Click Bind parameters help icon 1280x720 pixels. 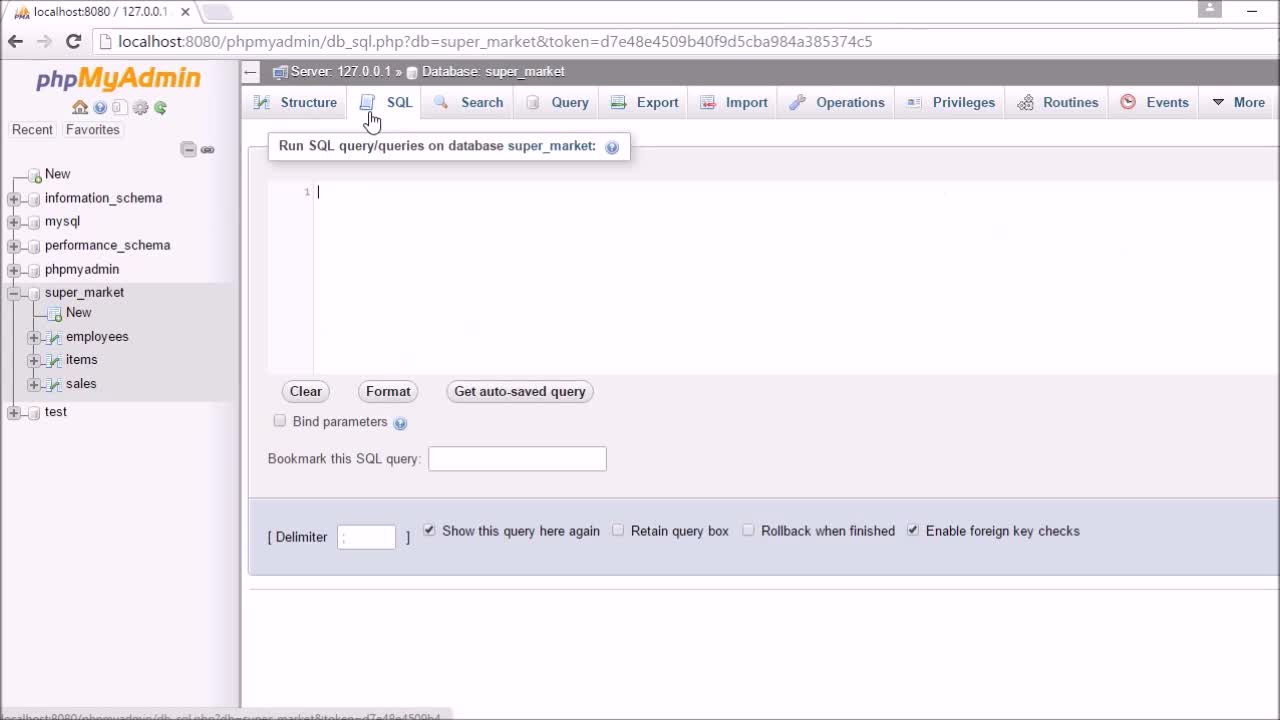pos(400,423)
